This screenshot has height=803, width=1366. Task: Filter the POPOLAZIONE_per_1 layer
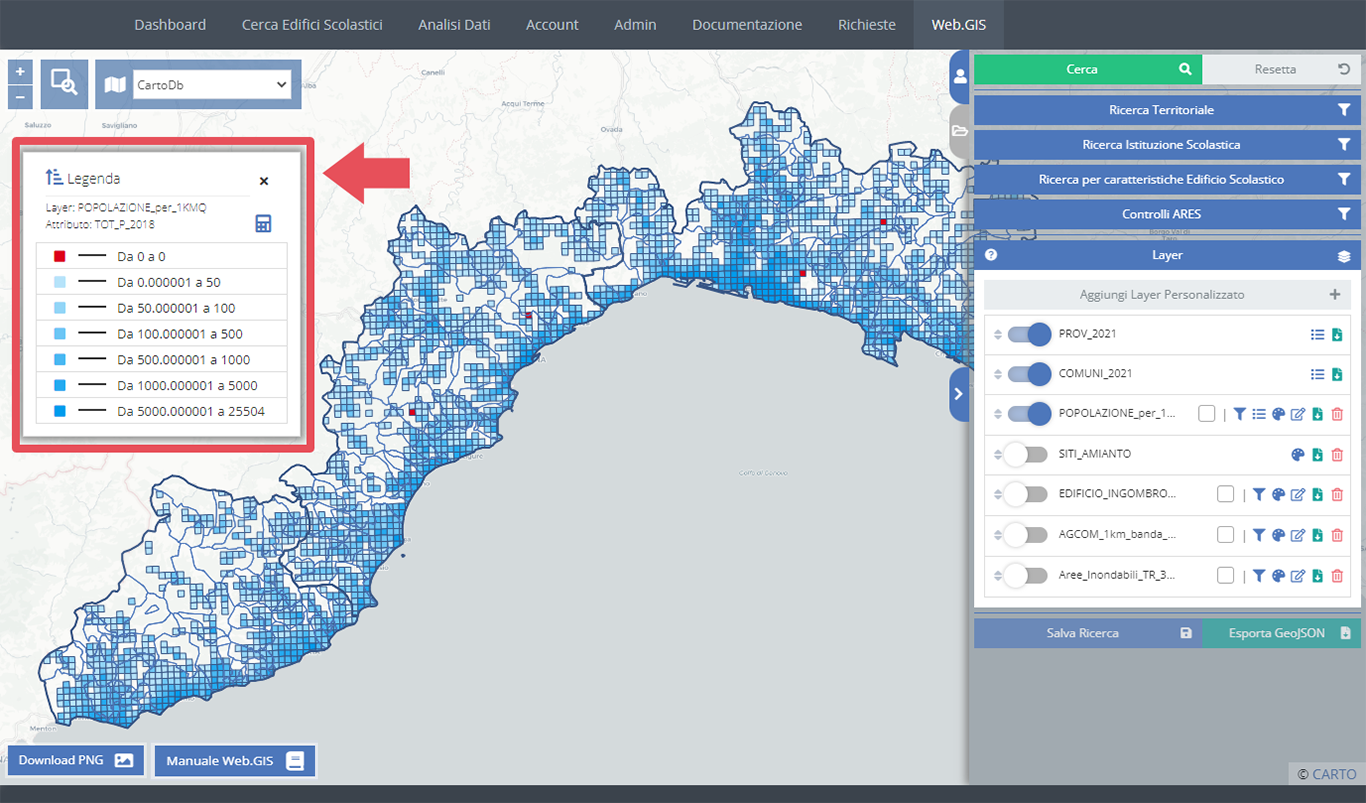coord(1240,414)
